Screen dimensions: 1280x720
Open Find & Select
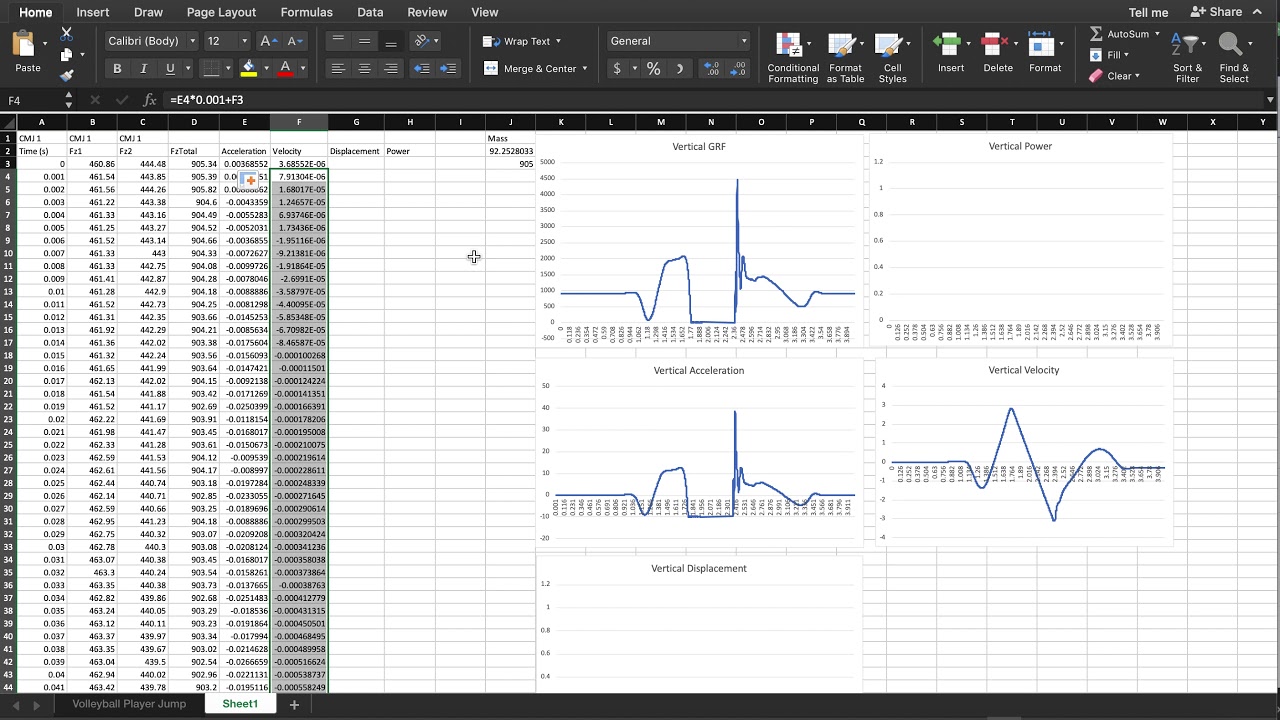(x=1234, y=58)
